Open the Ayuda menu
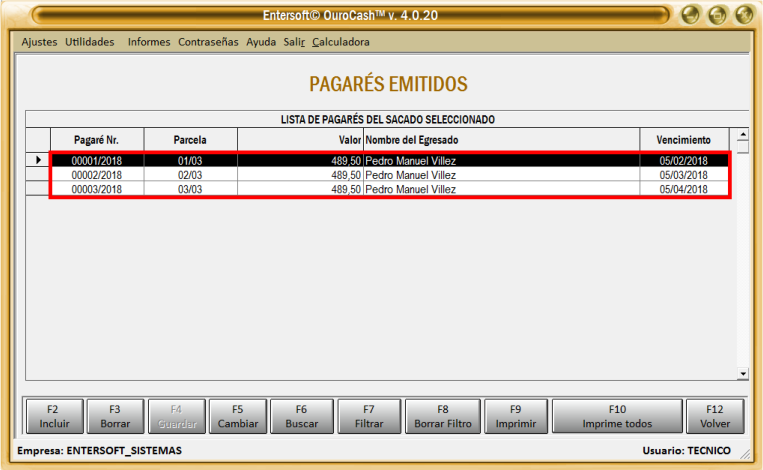Viewport: 763px width, 470px height. pyautogui.click(x=261, y=42)
